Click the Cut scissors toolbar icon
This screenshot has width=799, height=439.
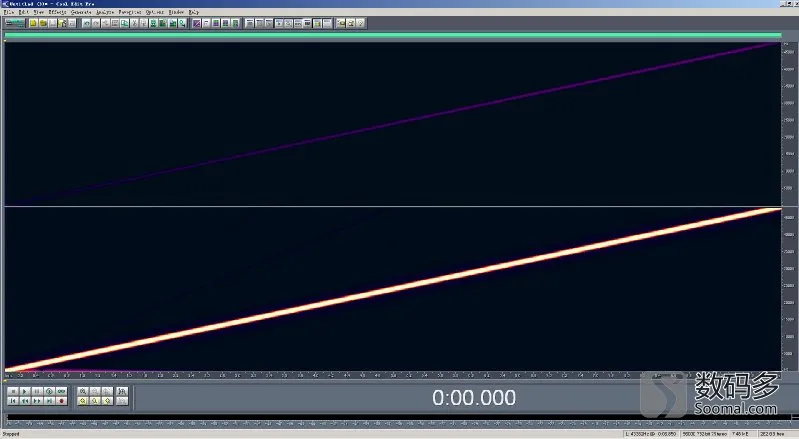[x=134, y=23]
